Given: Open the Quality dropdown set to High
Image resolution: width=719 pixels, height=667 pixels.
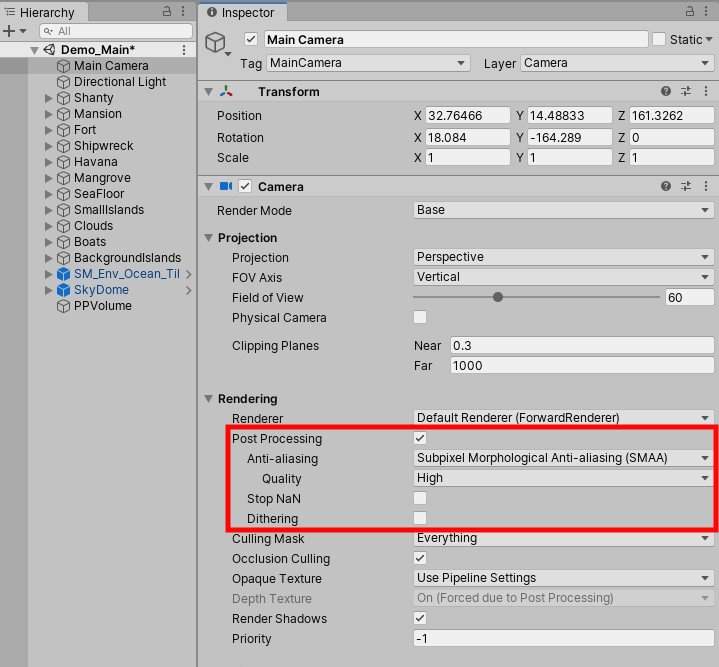Looking at the screenshot, I should pyautogui.click(x=563, y=478).
